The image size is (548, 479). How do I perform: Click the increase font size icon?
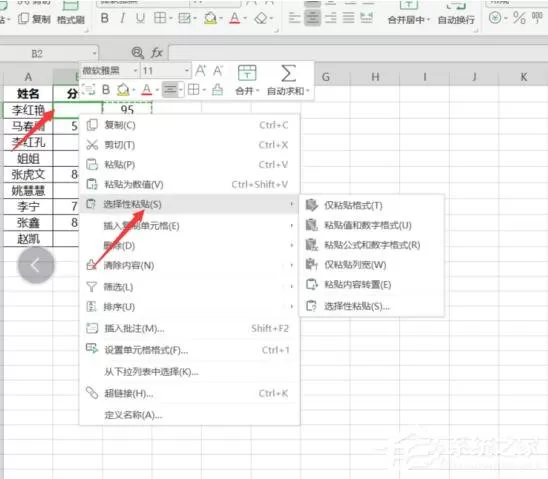click(x=201, y=71)
